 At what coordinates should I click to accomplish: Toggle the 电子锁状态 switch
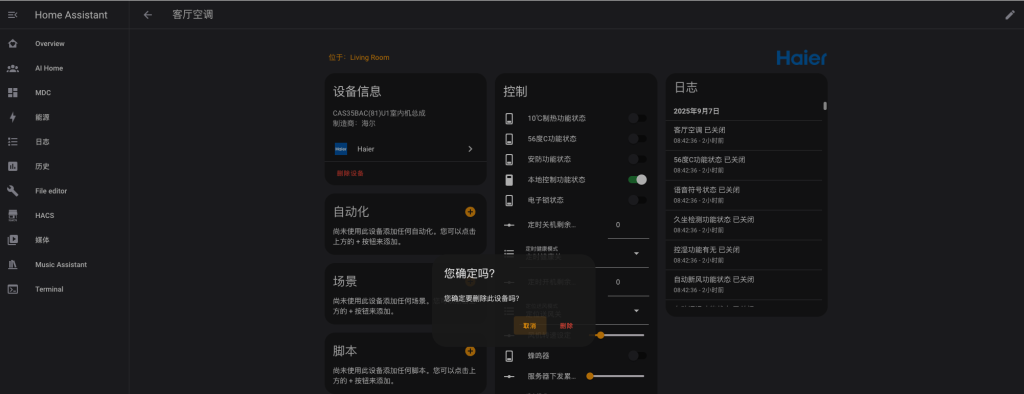[x=637, y=200]
